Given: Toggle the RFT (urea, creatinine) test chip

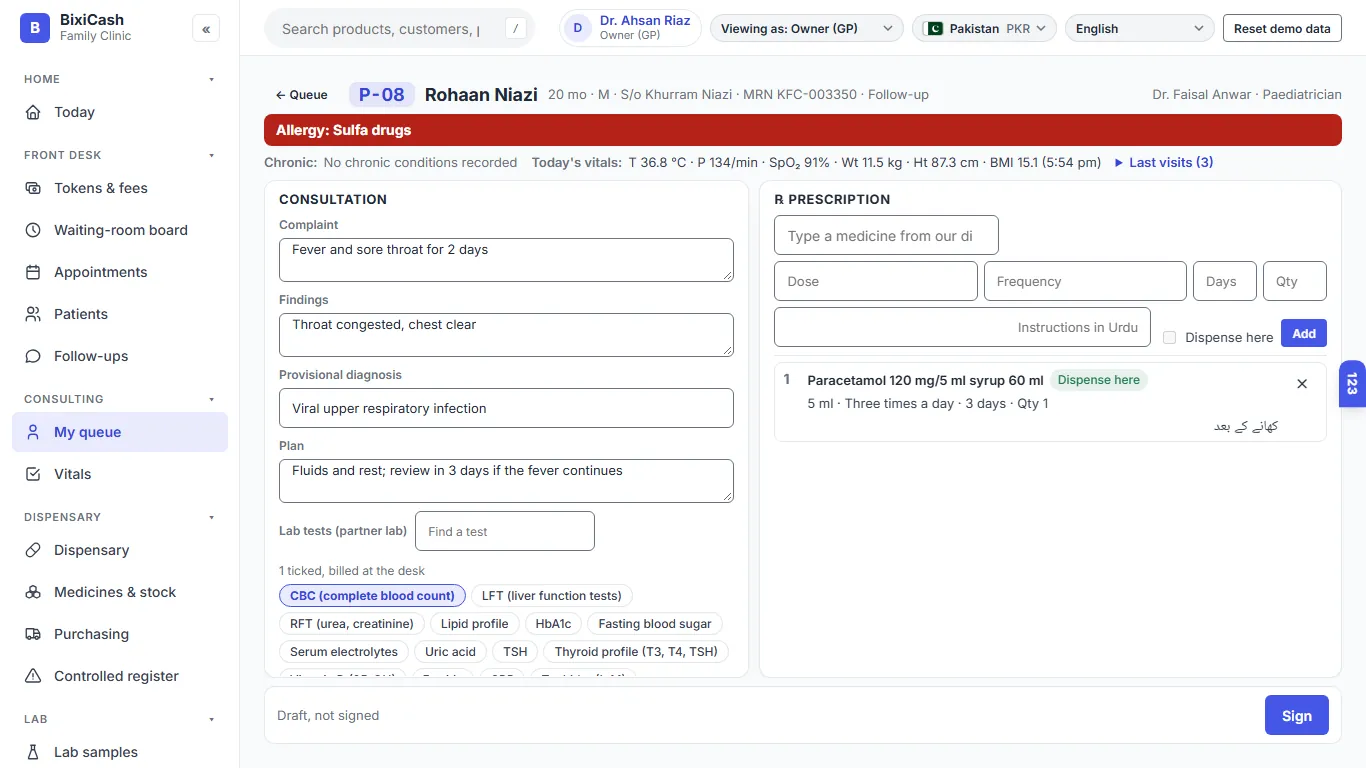Looking at the screenshot, I should [352, 624].
